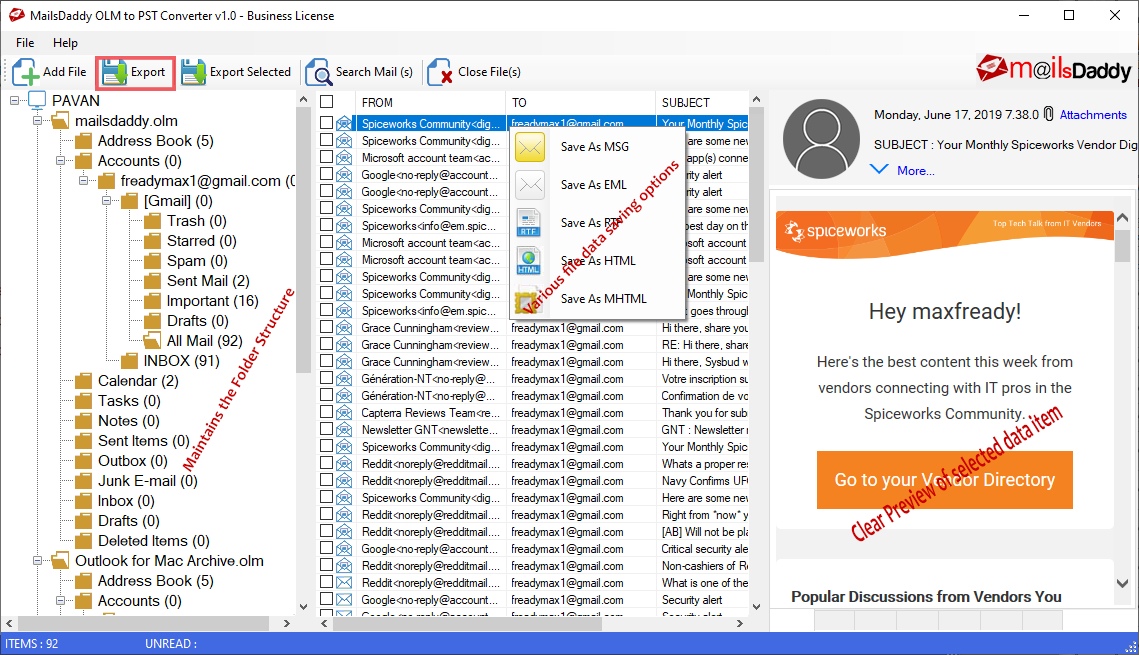Click the preview pane scroll down arrow
Viewport: 1139px width, 655px height.
tap(1122, 583)
